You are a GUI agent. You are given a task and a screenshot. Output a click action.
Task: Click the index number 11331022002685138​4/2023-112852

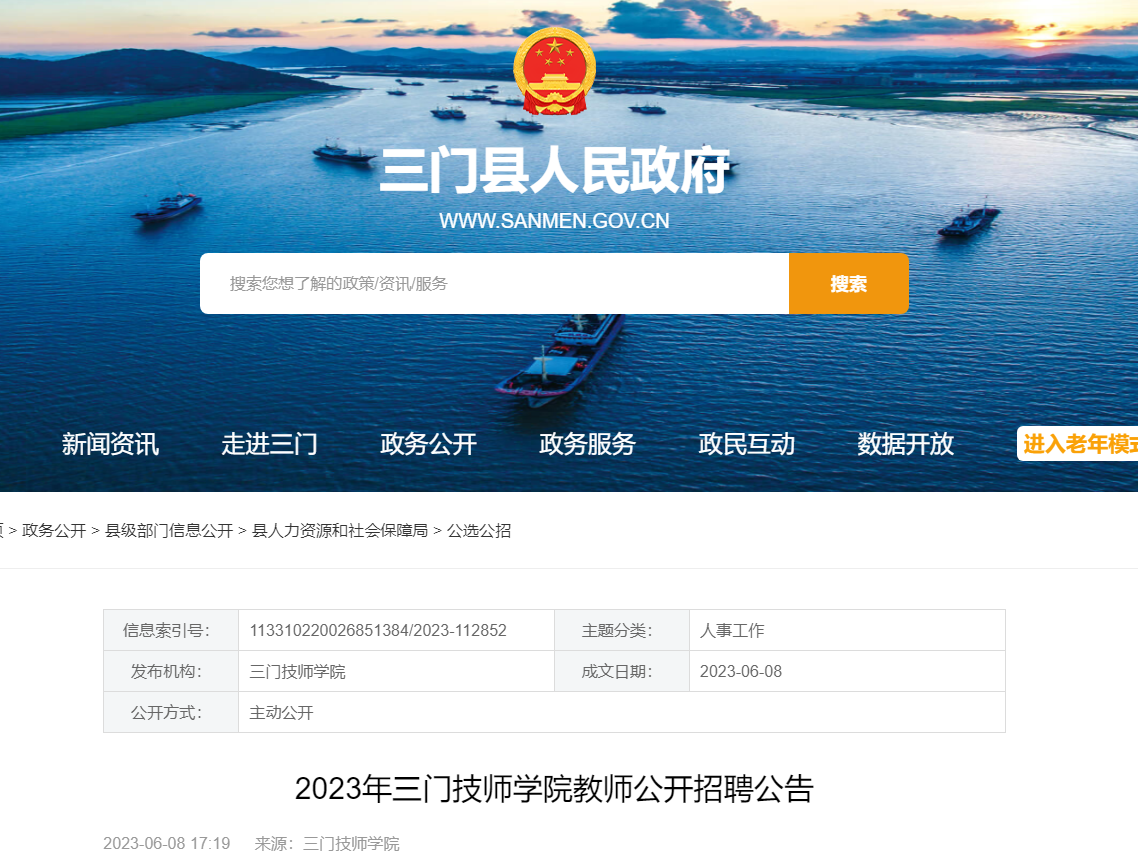378,630
